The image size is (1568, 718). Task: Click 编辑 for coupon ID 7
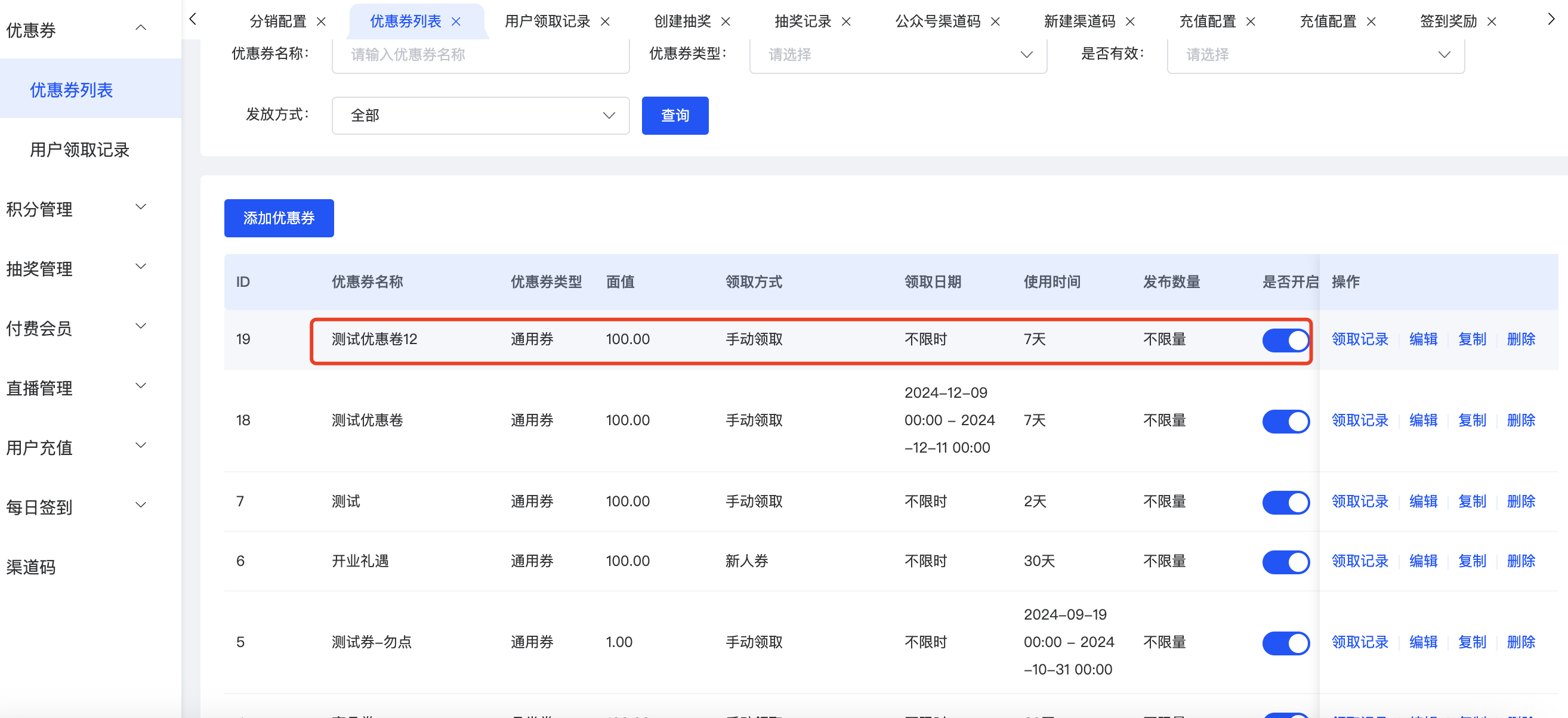click(1423, 501)
